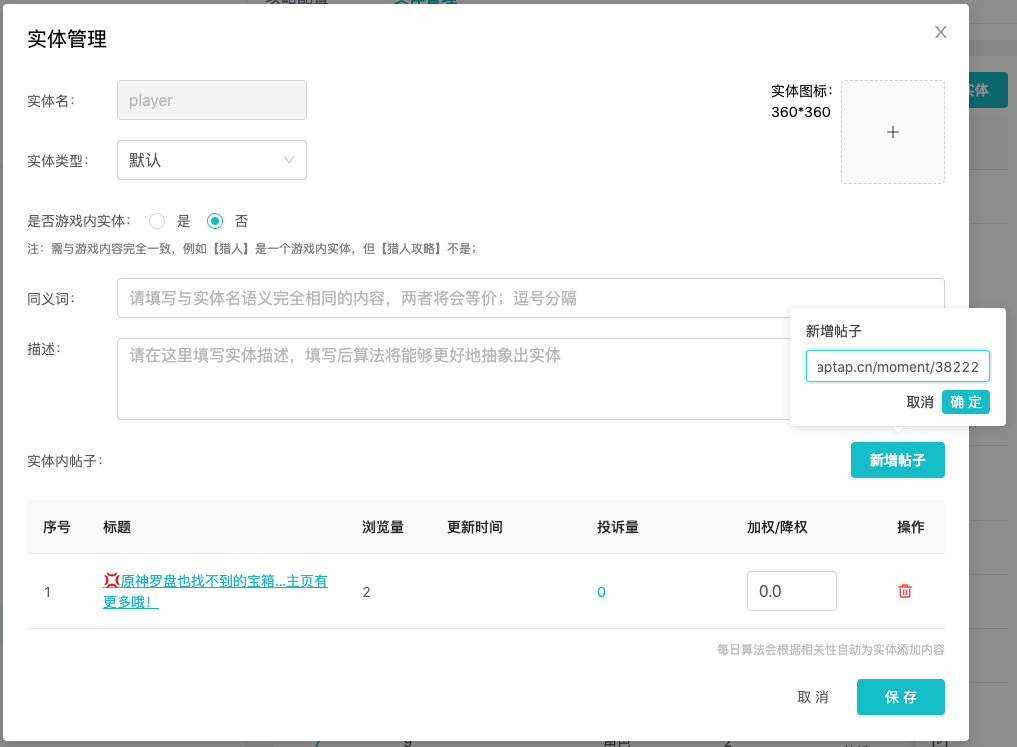Click the red anger emoji before the post title
The width and height of the screenshot is (1017, 747).
pyautogui.click(x=112, y=580)
